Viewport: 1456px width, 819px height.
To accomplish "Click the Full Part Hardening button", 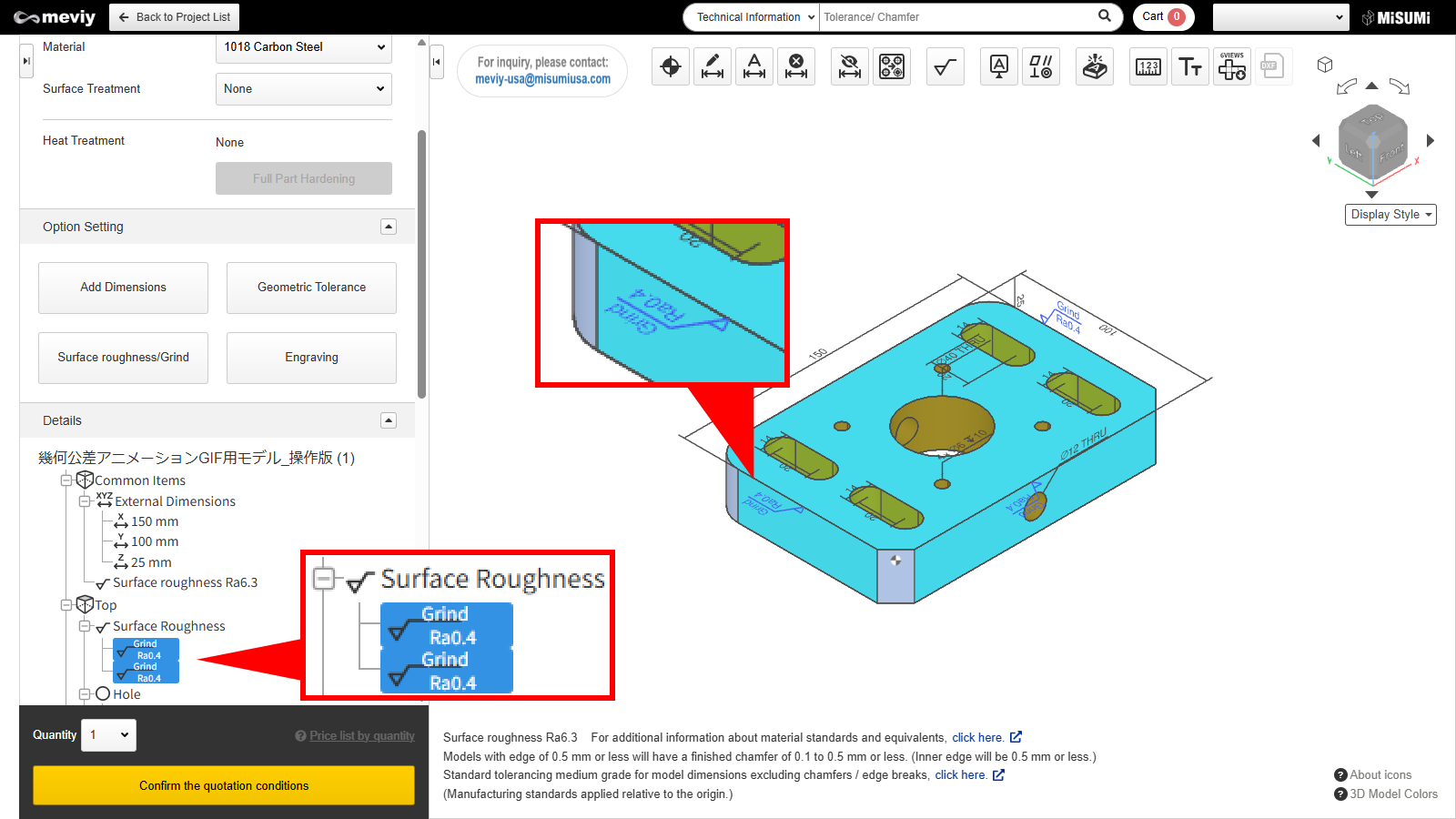I will [x=304, y=178].
